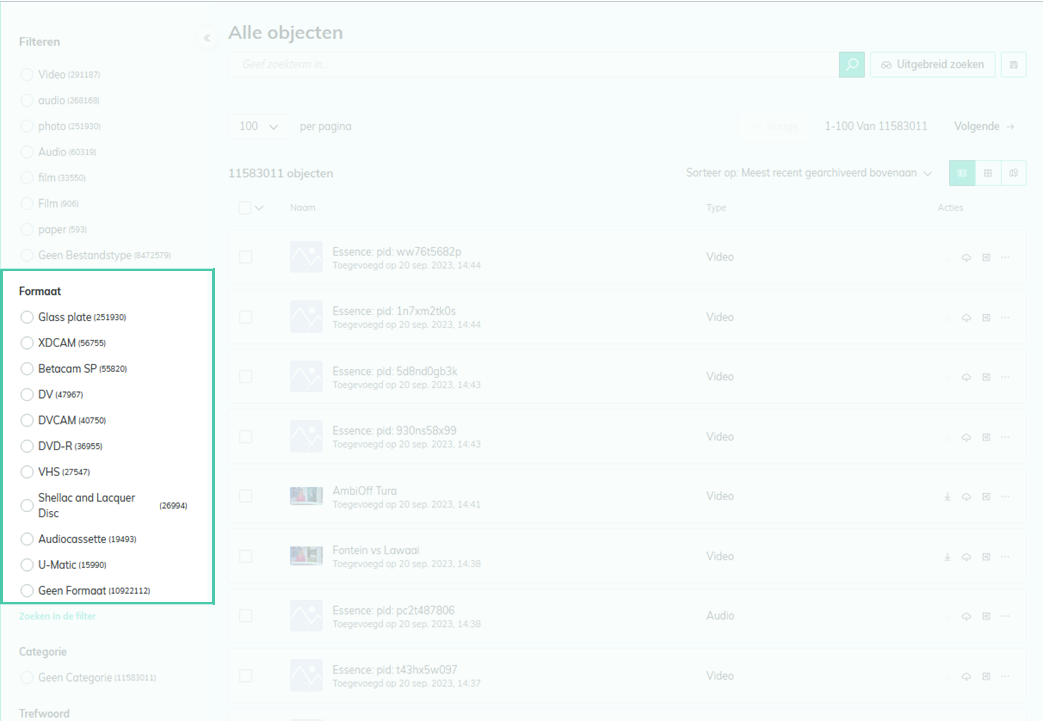Screen dimensions: 1043x721
Task: Open more actions for 1n7xm2tk0s row
Action: pos(1005,317)
